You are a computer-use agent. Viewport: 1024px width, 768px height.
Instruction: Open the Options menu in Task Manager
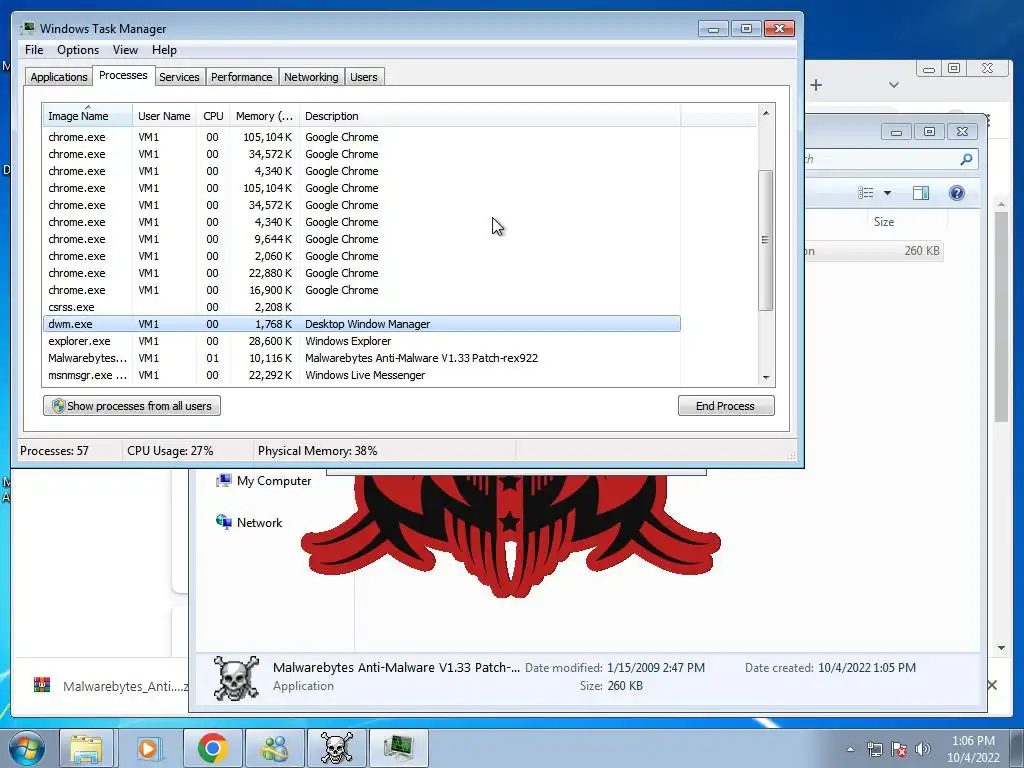[x=78, y=50]
